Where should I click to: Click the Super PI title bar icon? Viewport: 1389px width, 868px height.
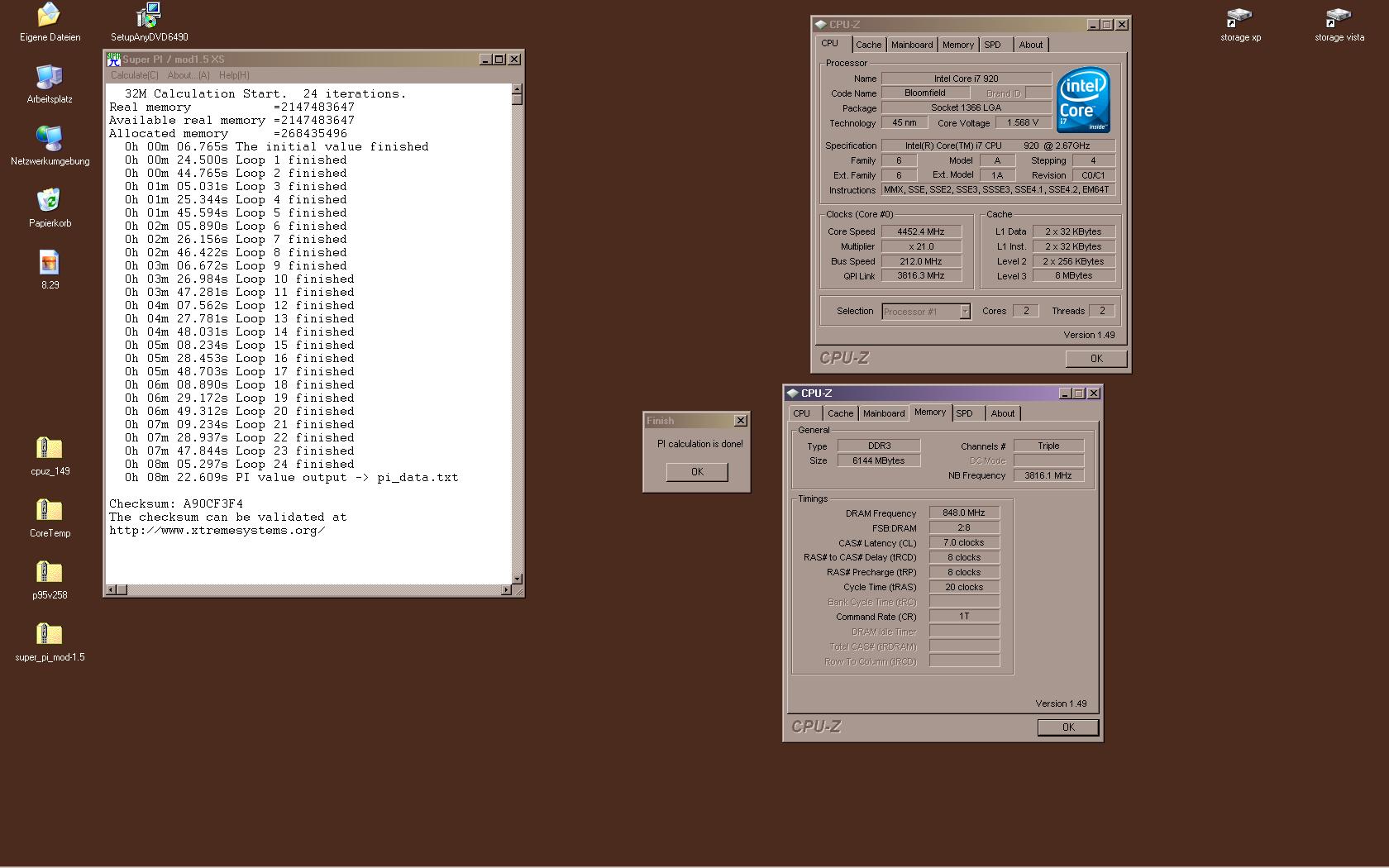pos(114,60)
